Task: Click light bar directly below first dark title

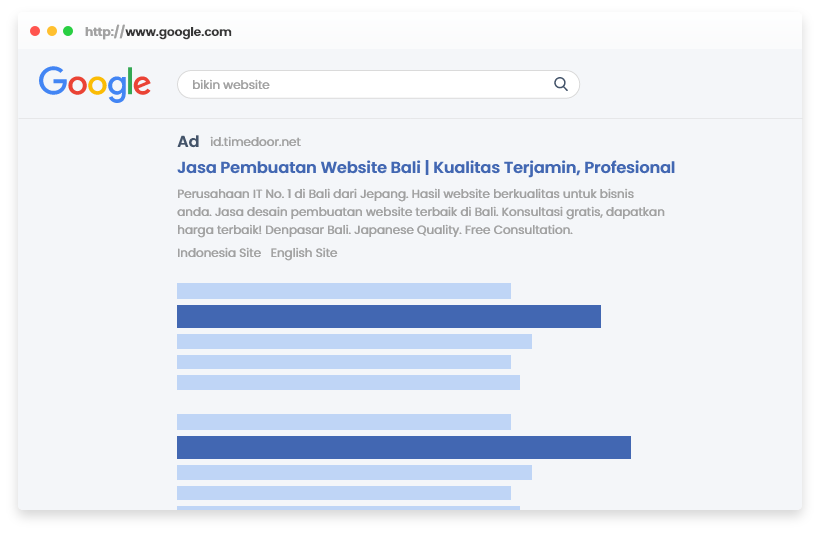Action: (354, 341)
